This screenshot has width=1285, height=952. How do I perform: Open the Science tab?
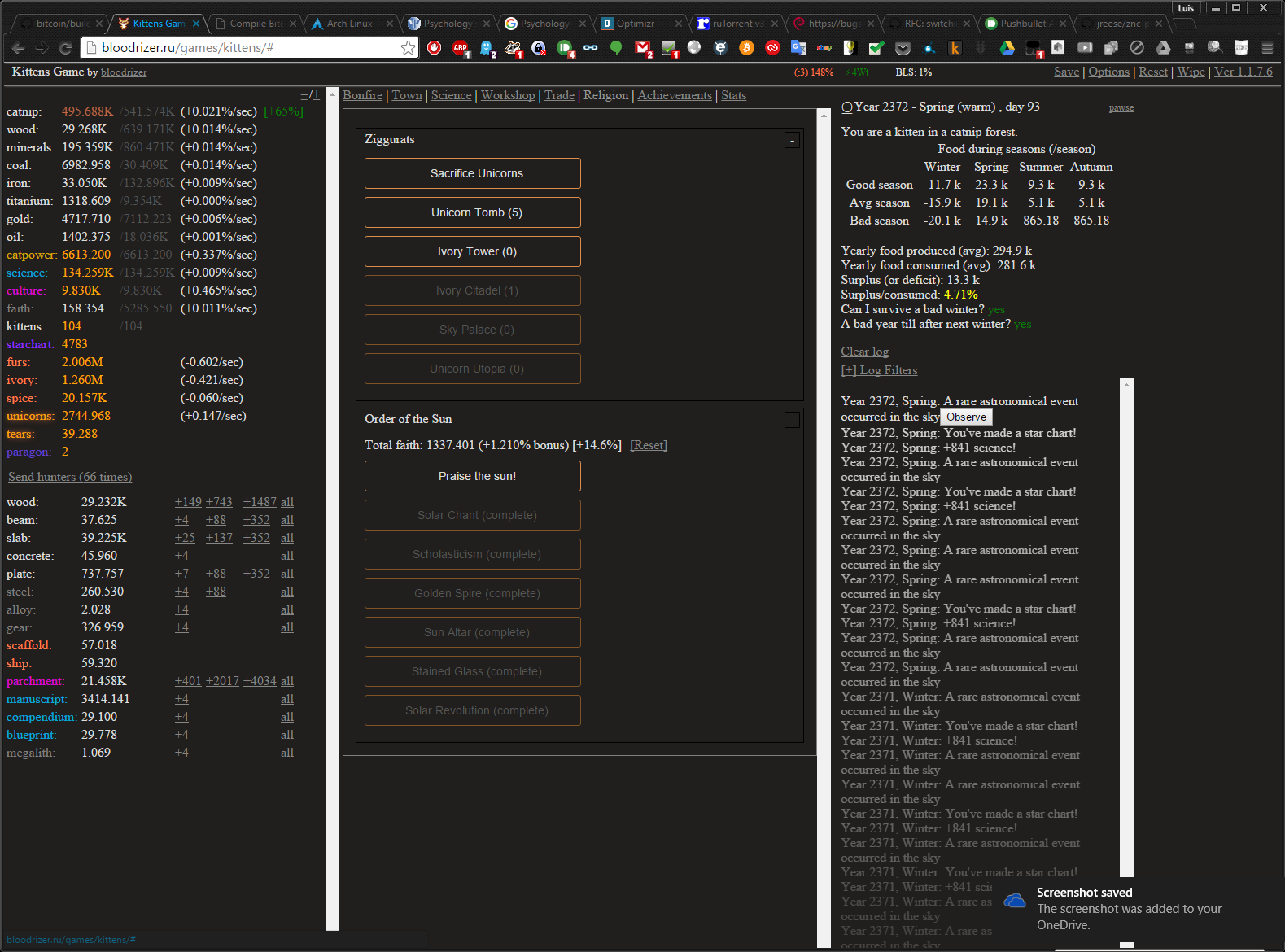coord(451,95)
